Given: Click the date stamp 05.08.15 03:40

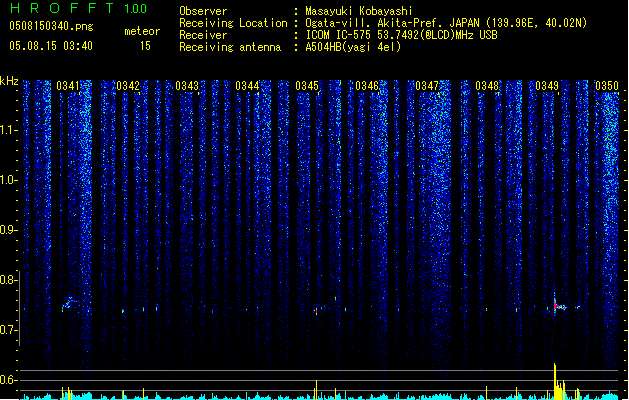Looking at the screenshot, I should (x=51, y=46).
